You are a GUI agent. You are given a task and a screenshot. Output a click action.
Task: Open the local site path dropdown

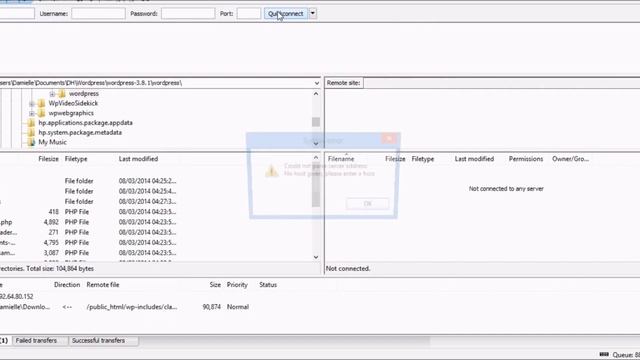317,83
